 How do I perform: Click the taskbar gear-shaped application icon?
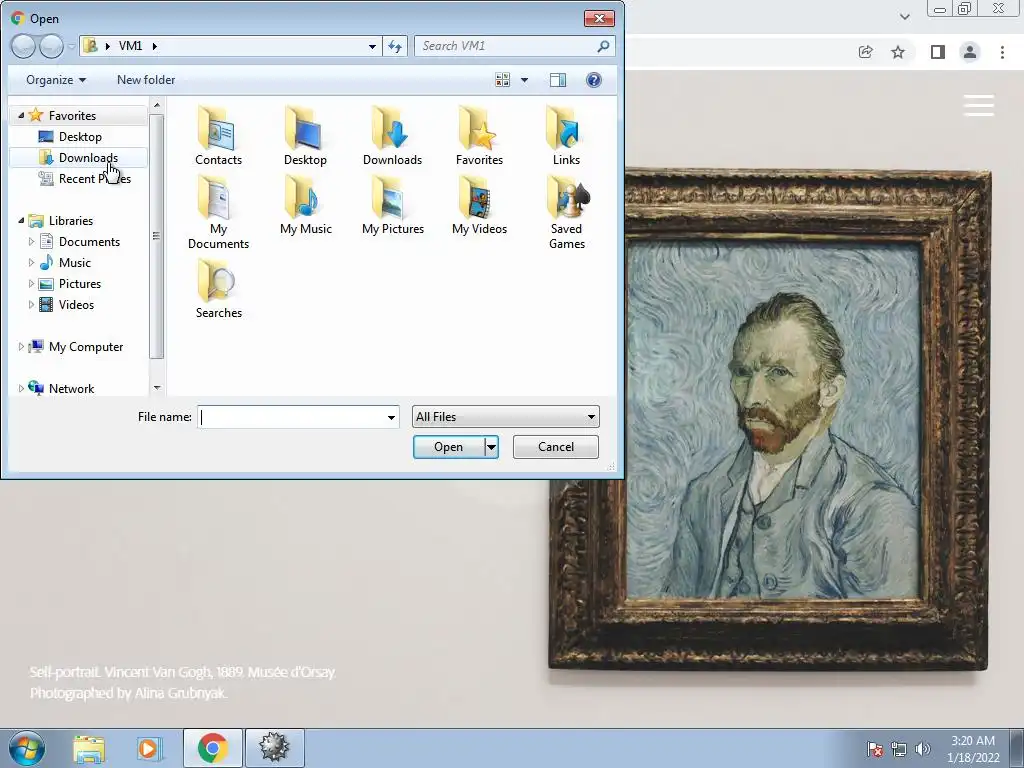274,748
